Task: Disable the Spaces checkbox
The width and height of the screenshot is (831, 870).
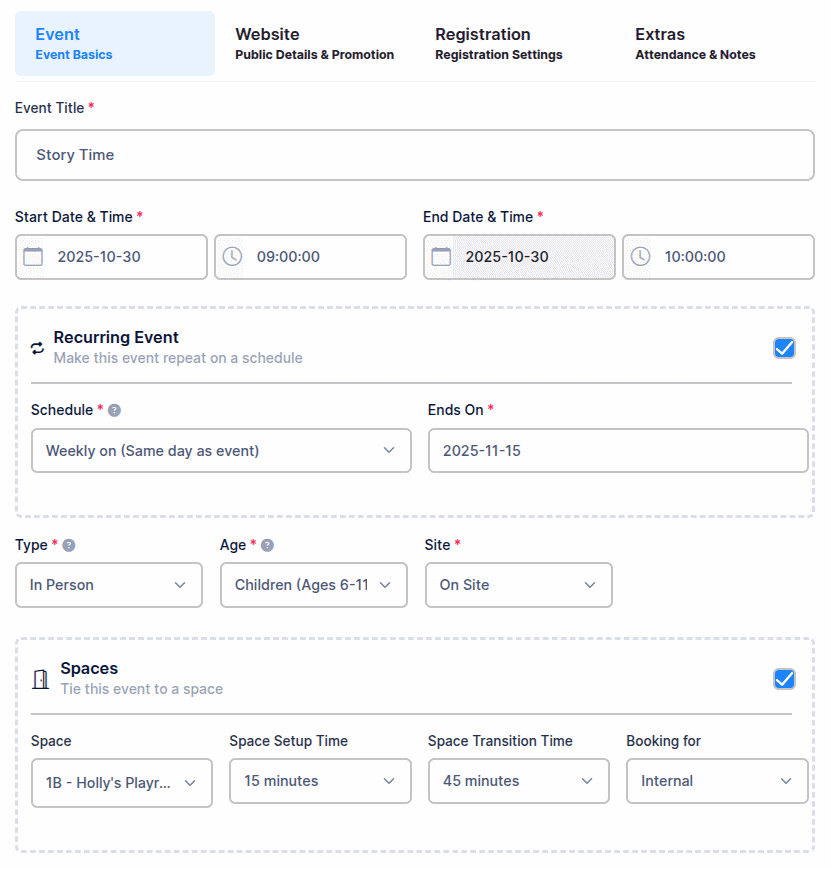Action: (784, 679)
